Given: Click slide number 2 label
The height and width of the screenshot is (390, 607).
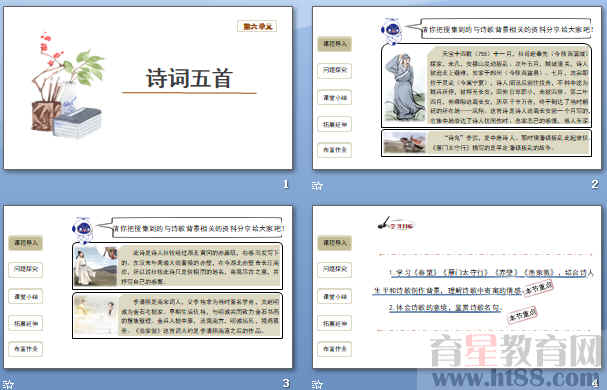Looking at the screenshot, I should (x=595, y=184).
